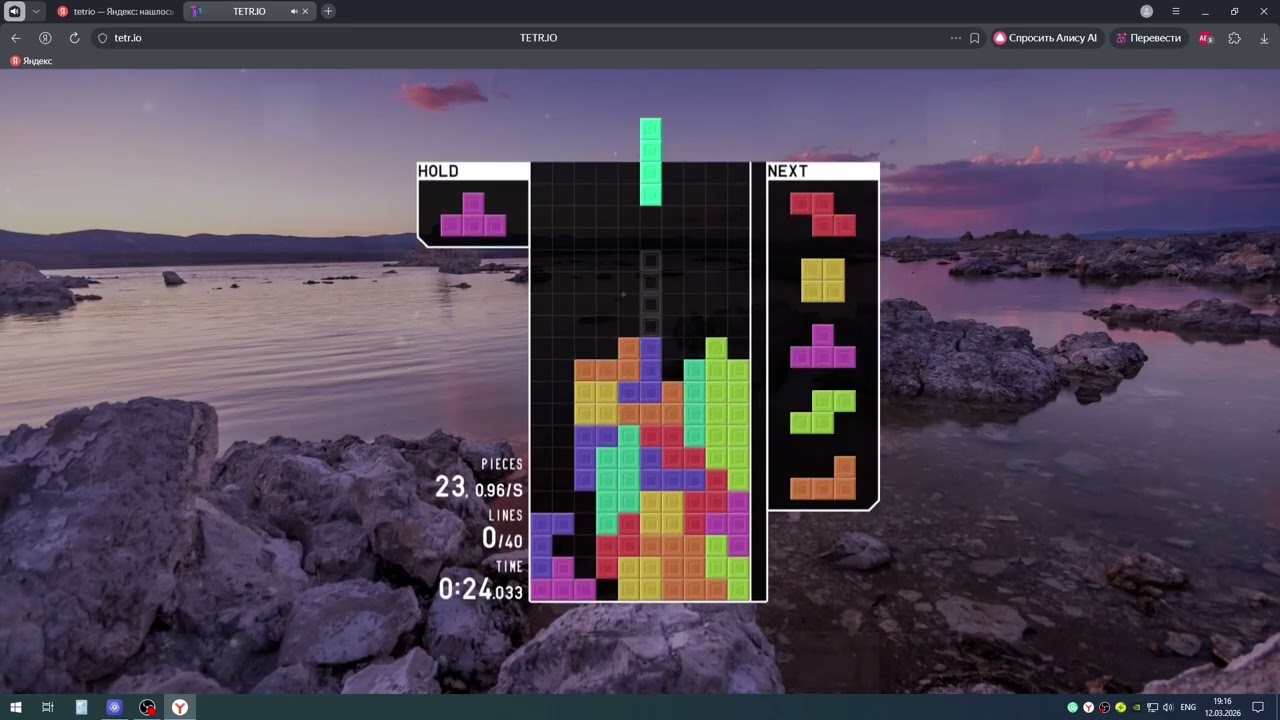This screenshot has width=1280, height=720.
Task: Click the green S-piece in the NEXT queue
Action: [x=823, y=412]
